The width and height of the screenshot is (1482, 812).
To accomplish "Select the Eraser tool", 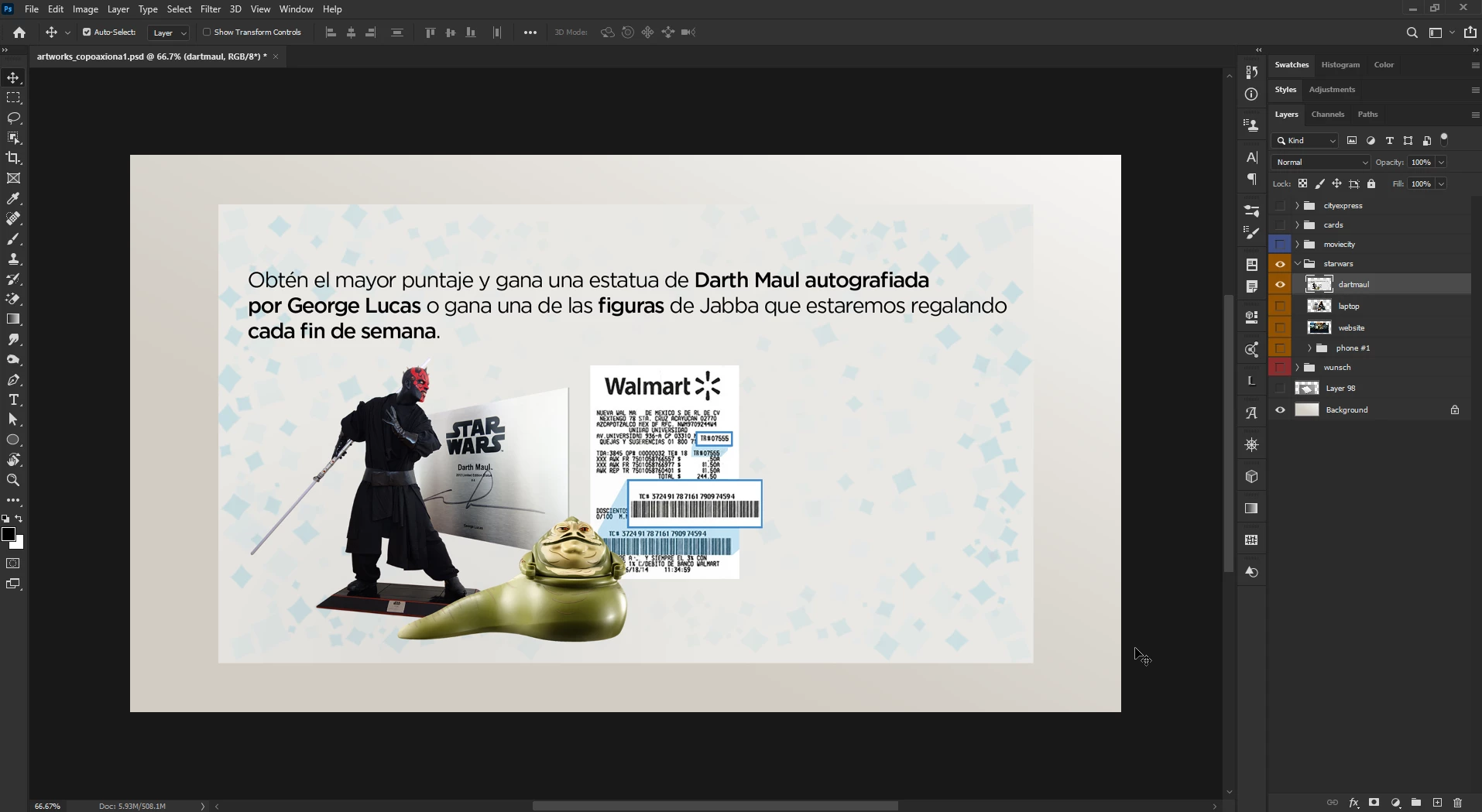I will pos(13,300).
